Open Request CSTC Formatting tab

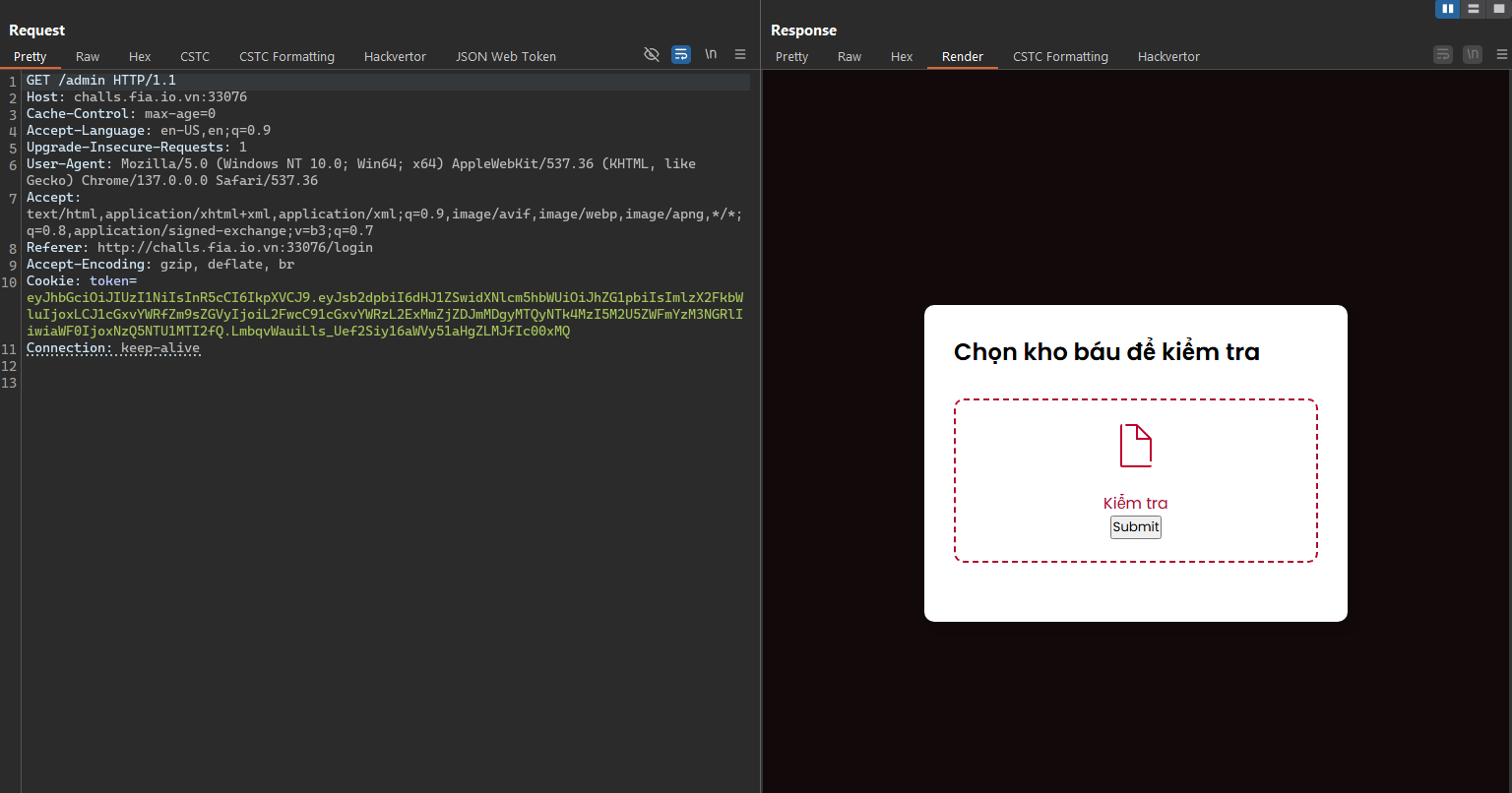(x=286, y=56)
